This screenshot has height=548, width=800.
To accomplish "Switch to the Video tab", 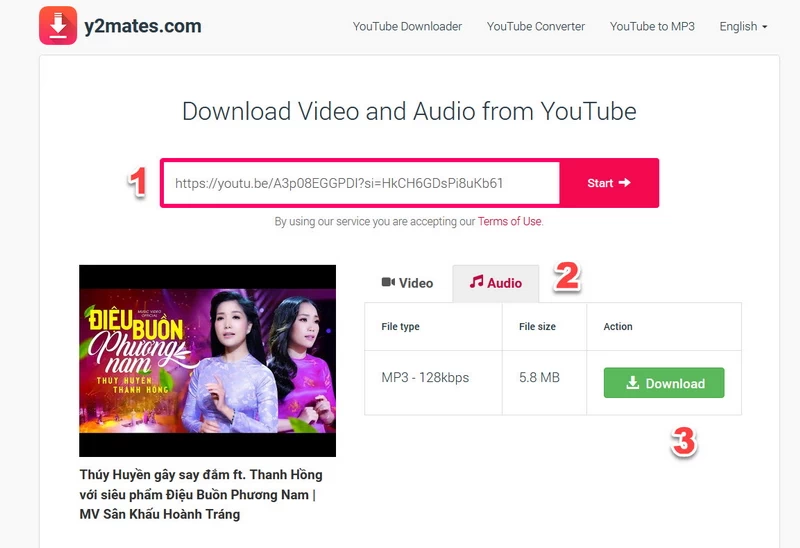I will pyautogui.click(x=408, y=283).
